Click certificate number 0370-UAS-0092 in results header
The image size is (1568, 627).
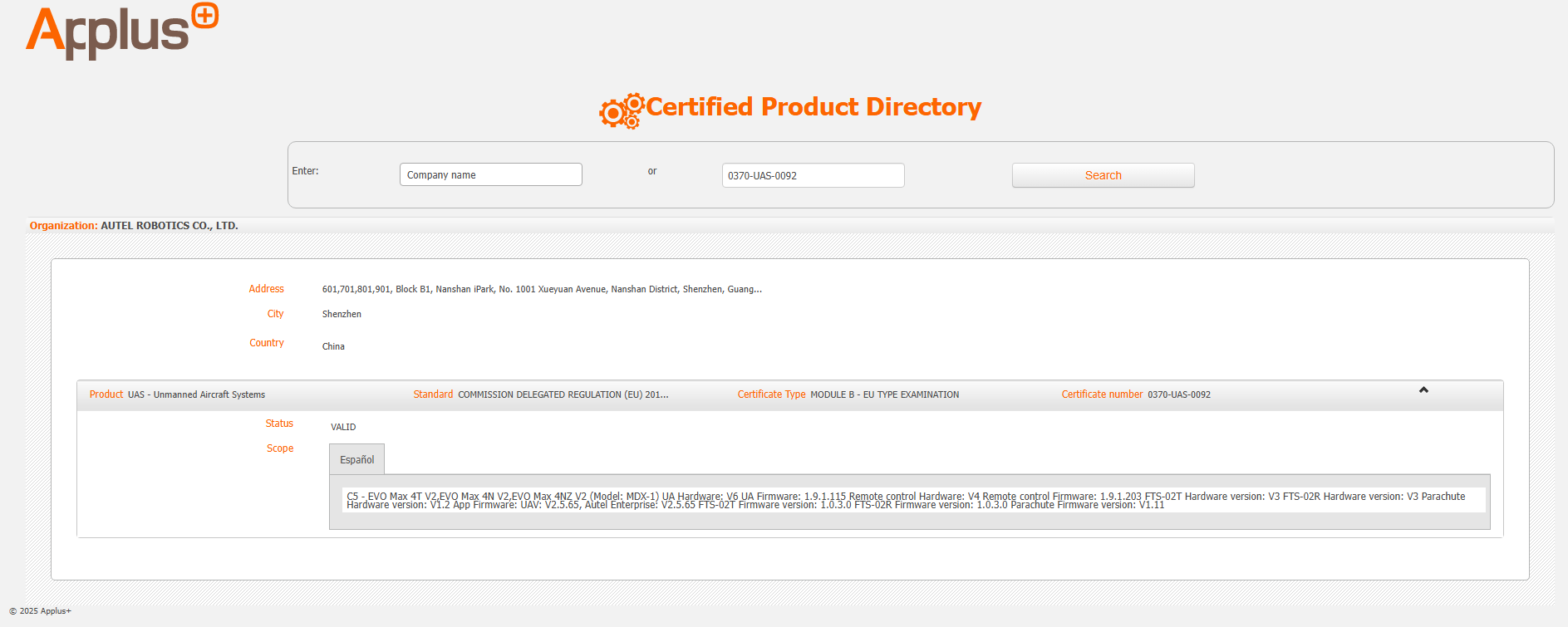(1178, 395)
